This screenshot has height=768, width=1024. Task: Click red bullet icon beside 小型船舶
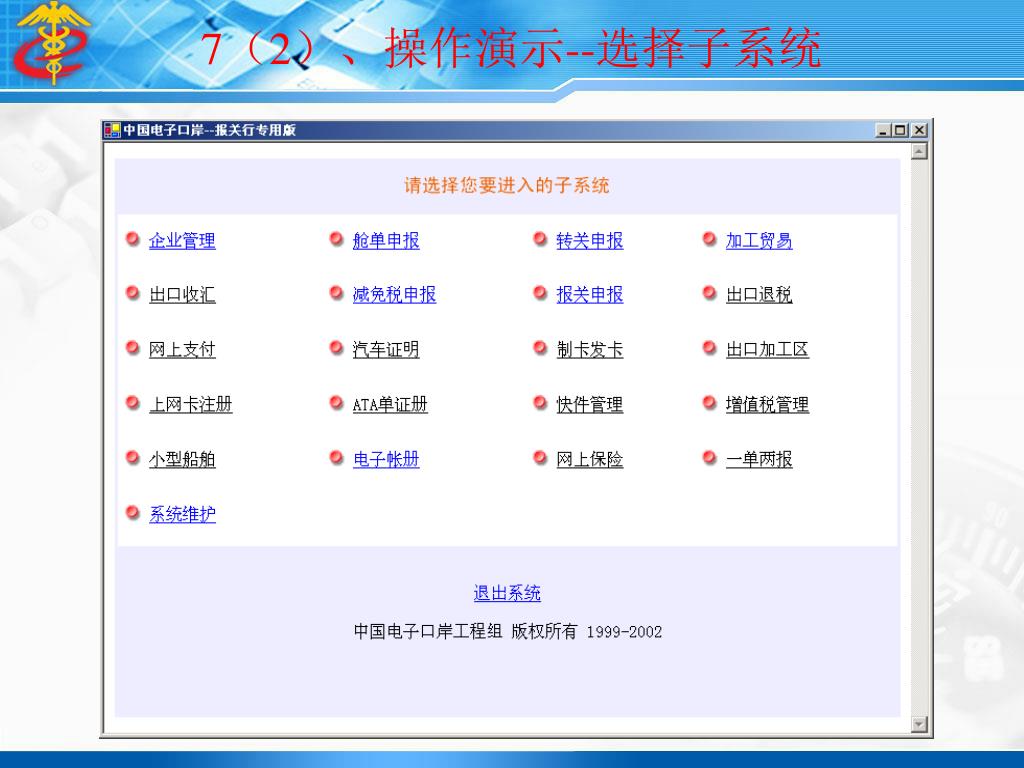tap(133, 457)
